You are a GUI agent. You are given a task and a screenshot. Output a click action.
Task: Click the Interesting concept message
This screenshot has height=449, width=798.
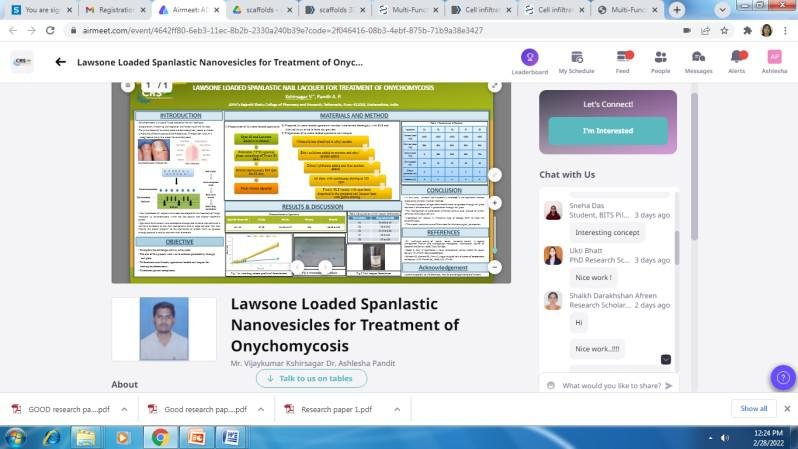(x=607, y=232)
